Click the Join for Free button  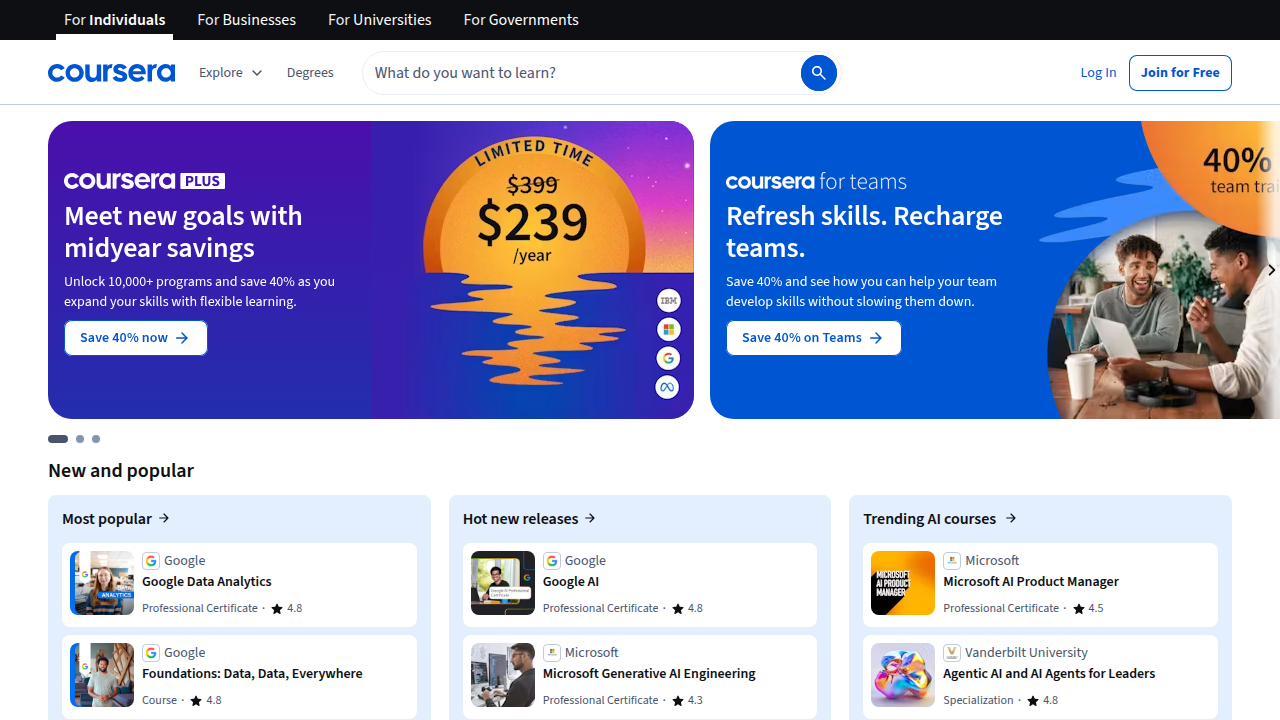click(1180, 73)
